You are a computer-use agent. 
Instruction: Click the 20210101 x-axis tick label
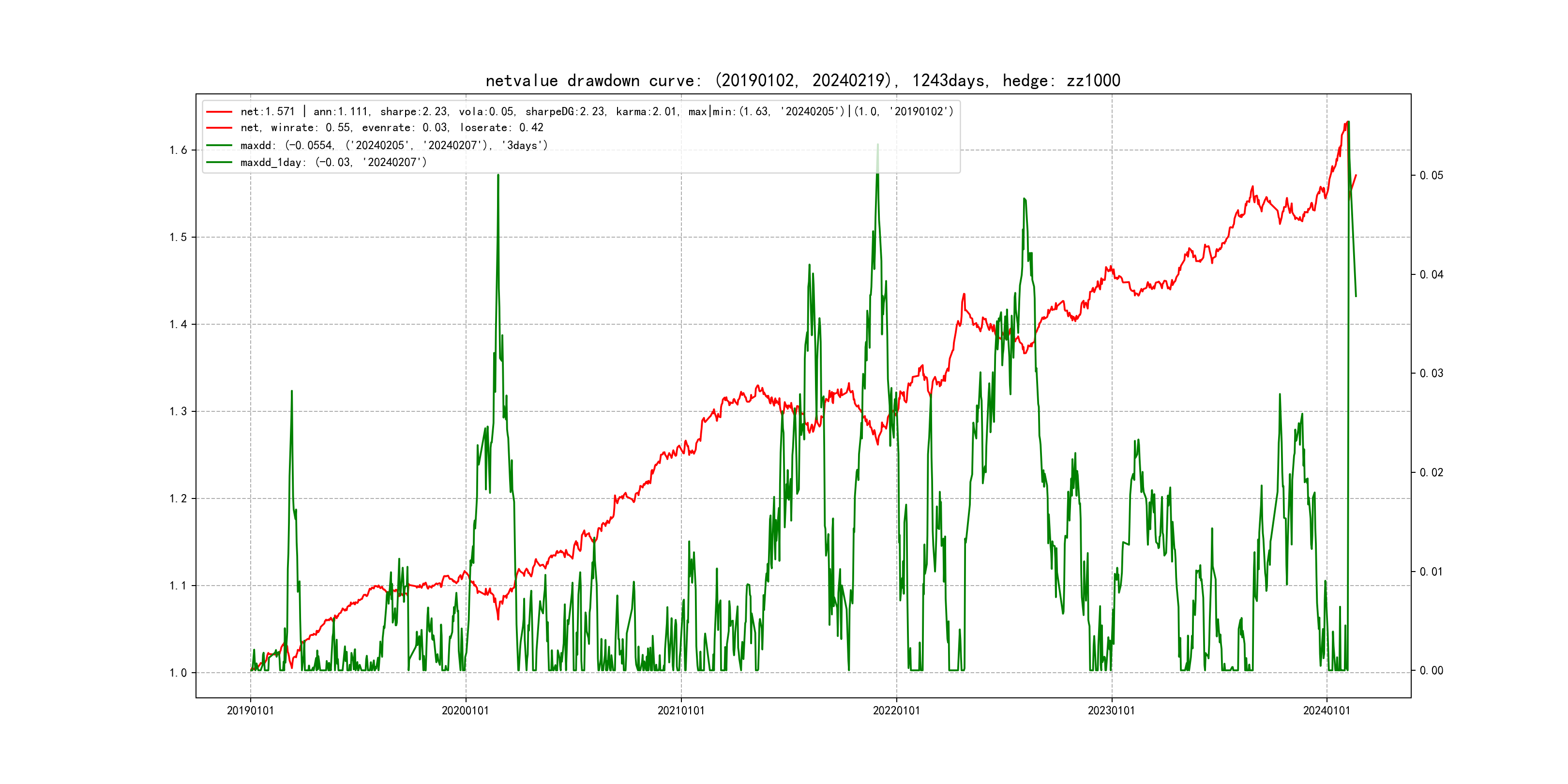(x=680, y=711)
